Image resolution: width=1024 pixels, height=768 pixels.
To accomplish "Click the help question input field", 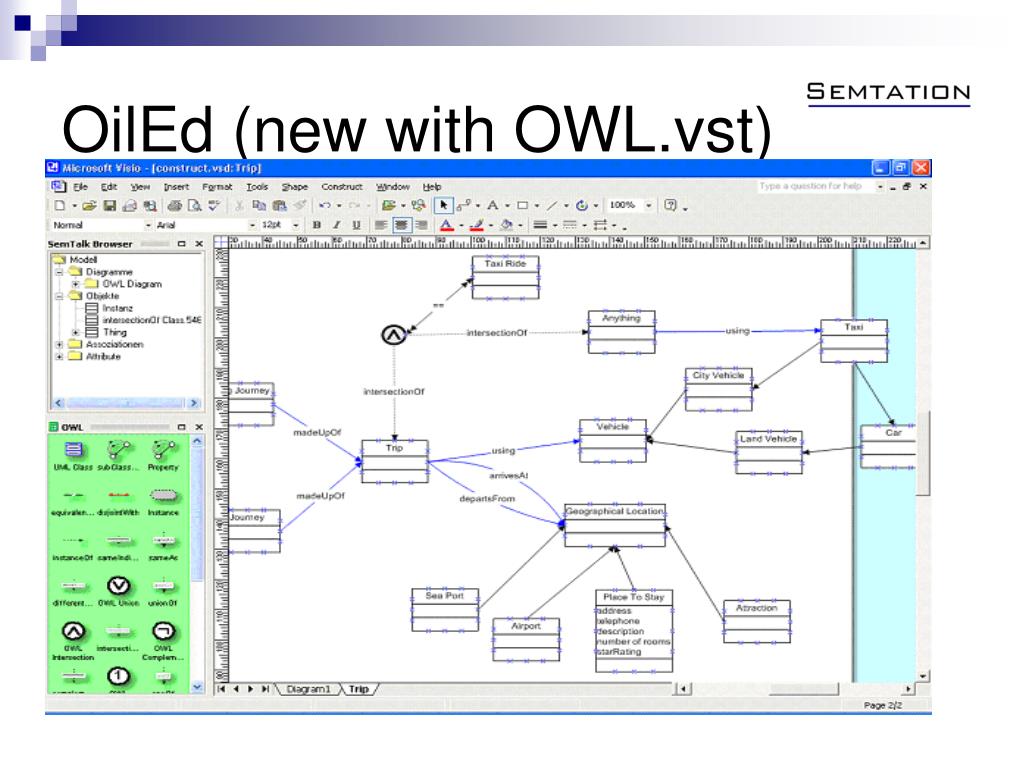I will point(815,186).
